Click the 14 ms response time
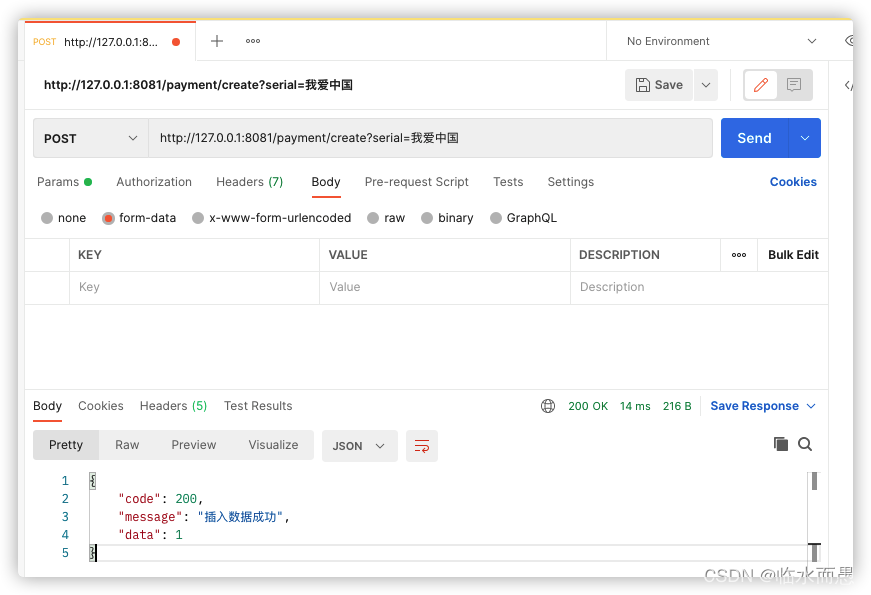 pyautogui.click(x=635, y=406)
